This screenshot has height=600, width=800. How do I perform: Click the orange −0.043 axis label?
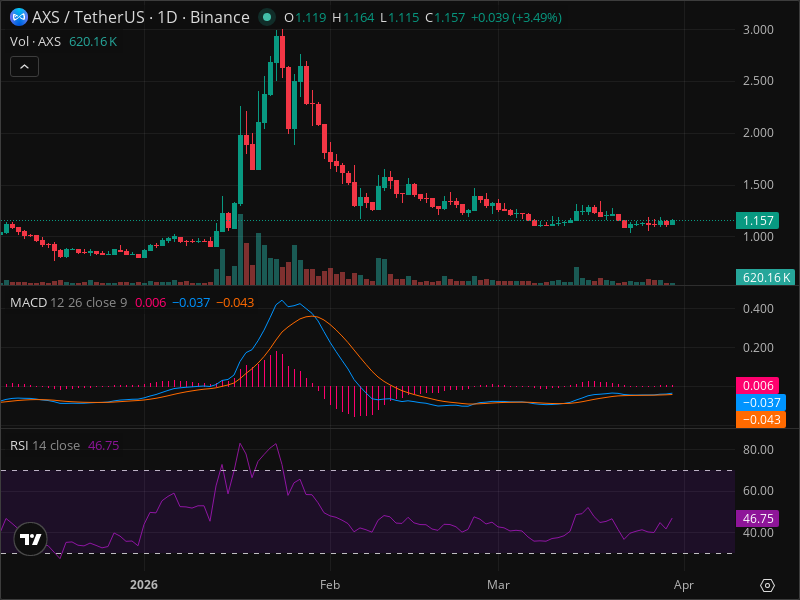click(x=761, y=419)
